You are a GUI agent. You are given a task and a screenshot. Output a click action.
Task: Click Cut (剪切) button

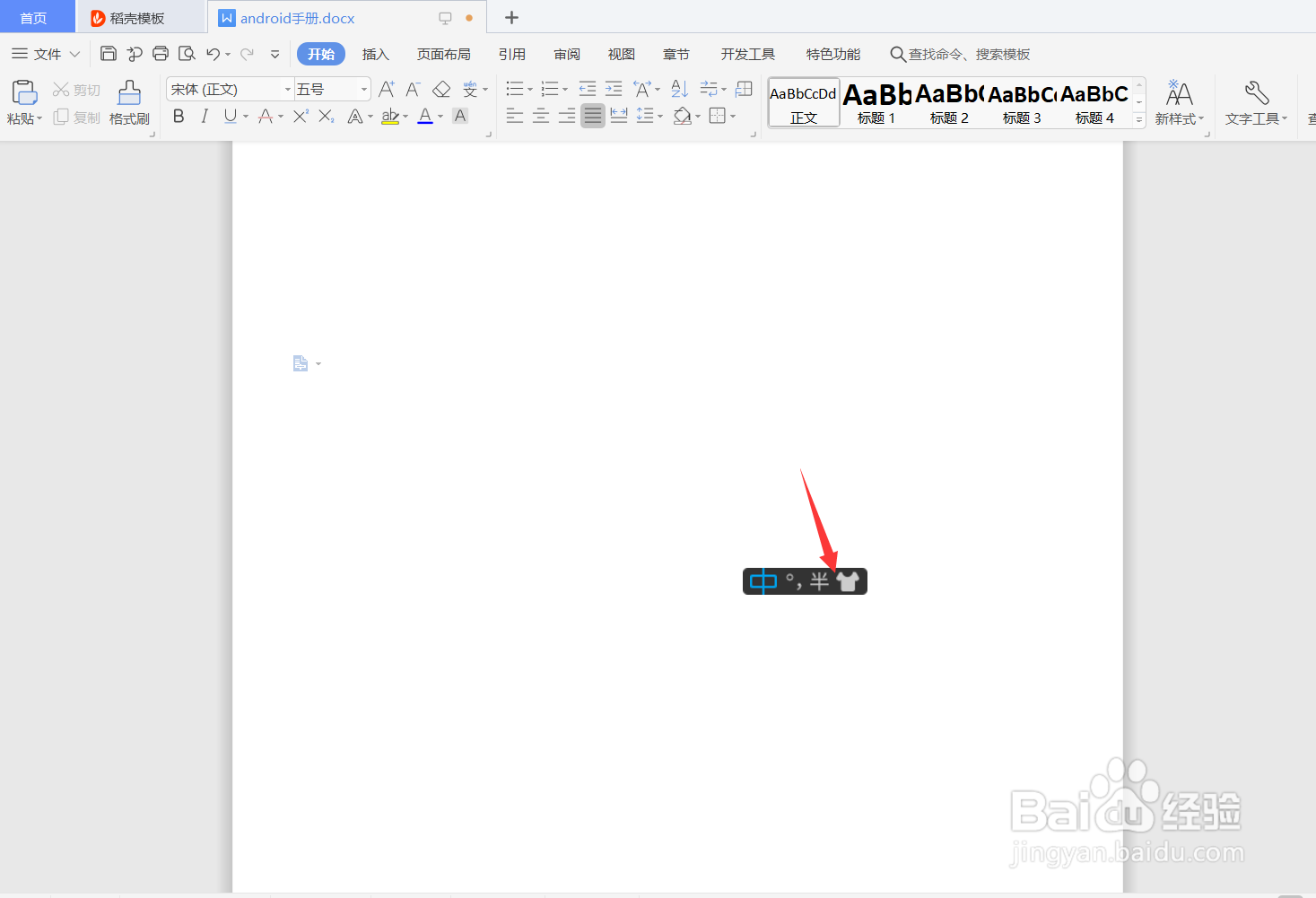pyautogui.click(x=76, y=90)
